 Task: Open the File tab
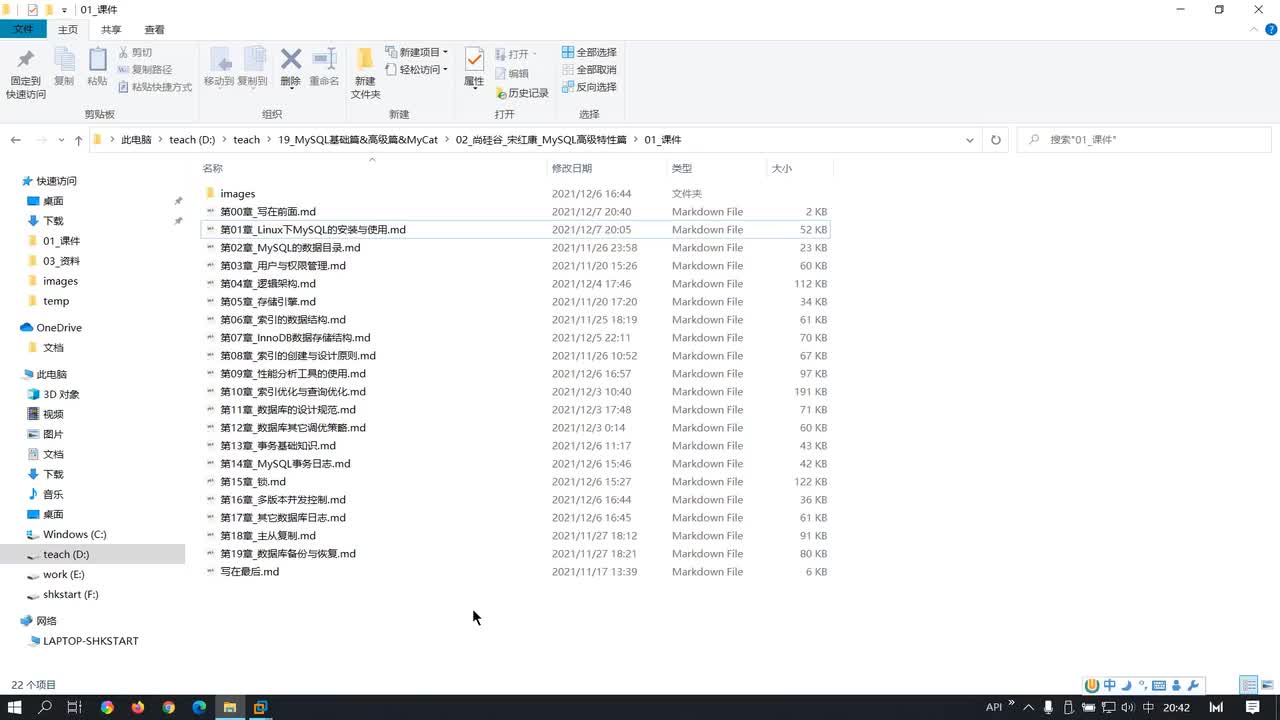click(22, 30)
